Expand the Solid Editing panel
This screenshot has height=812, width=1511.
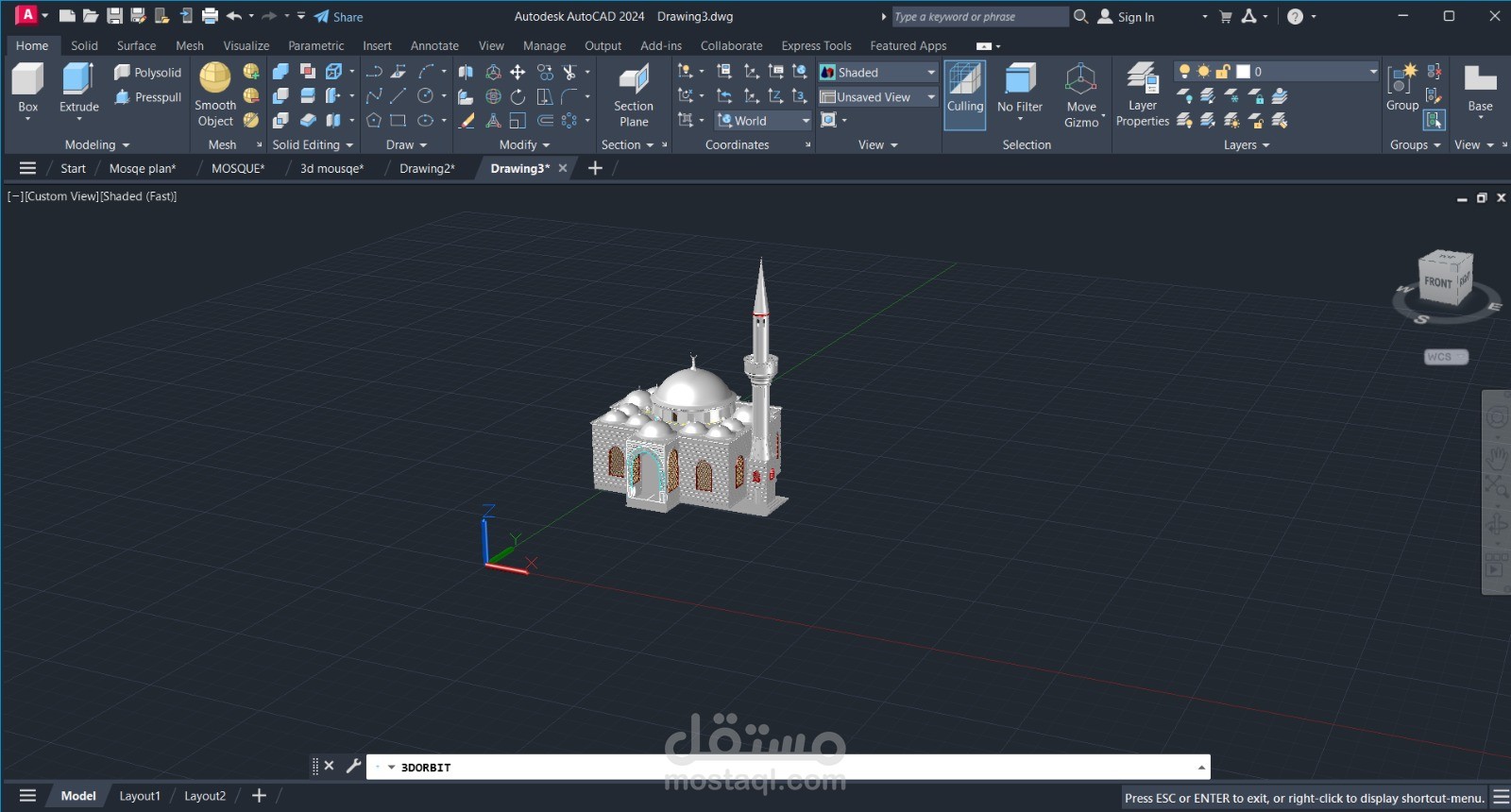pyautogui.click(x=313, y=144)
